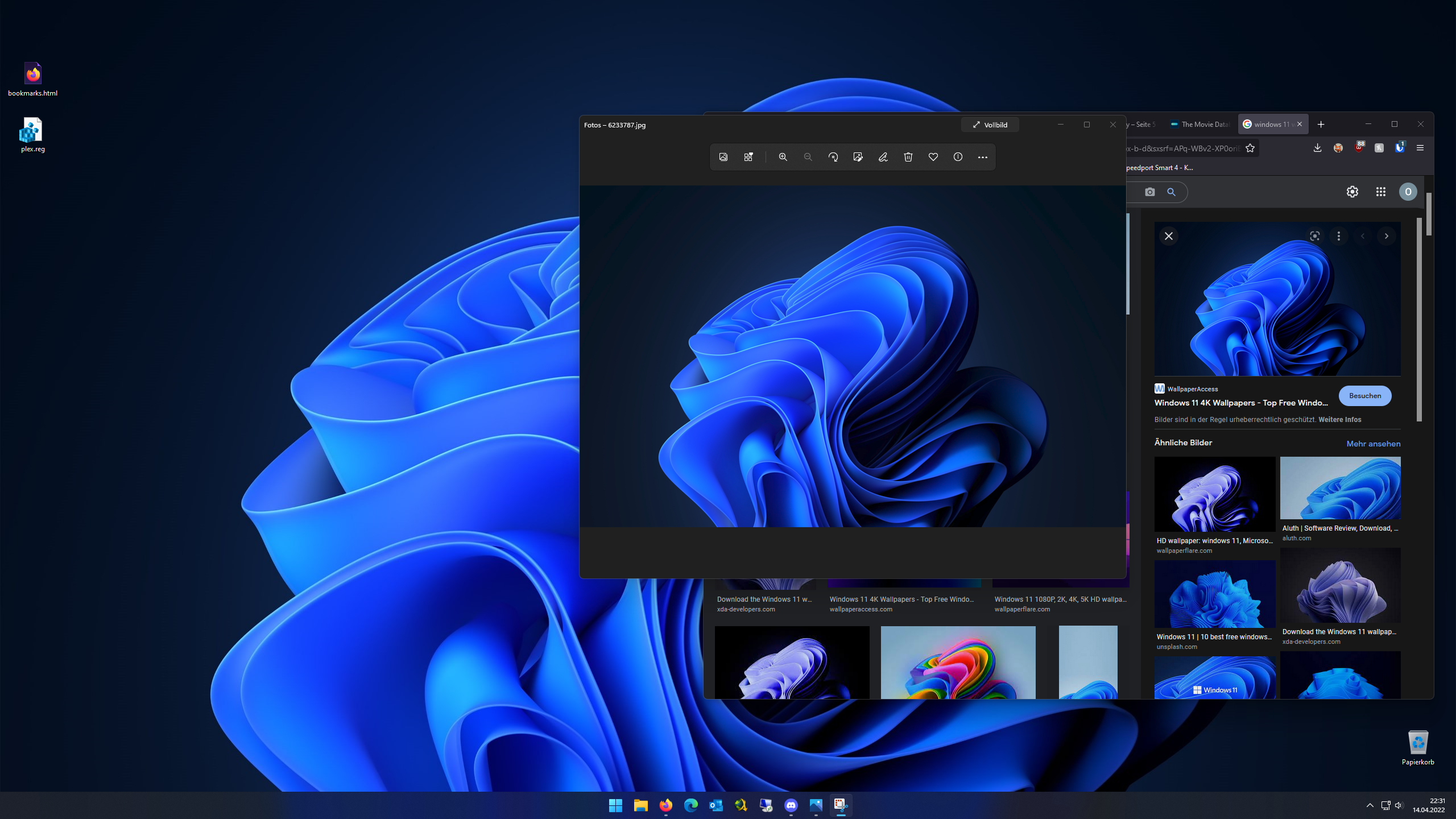The width and height of the screenshot is (1456, 819).
Task: Open Firefox hamburger application menu
Action: pos(1420,148)
